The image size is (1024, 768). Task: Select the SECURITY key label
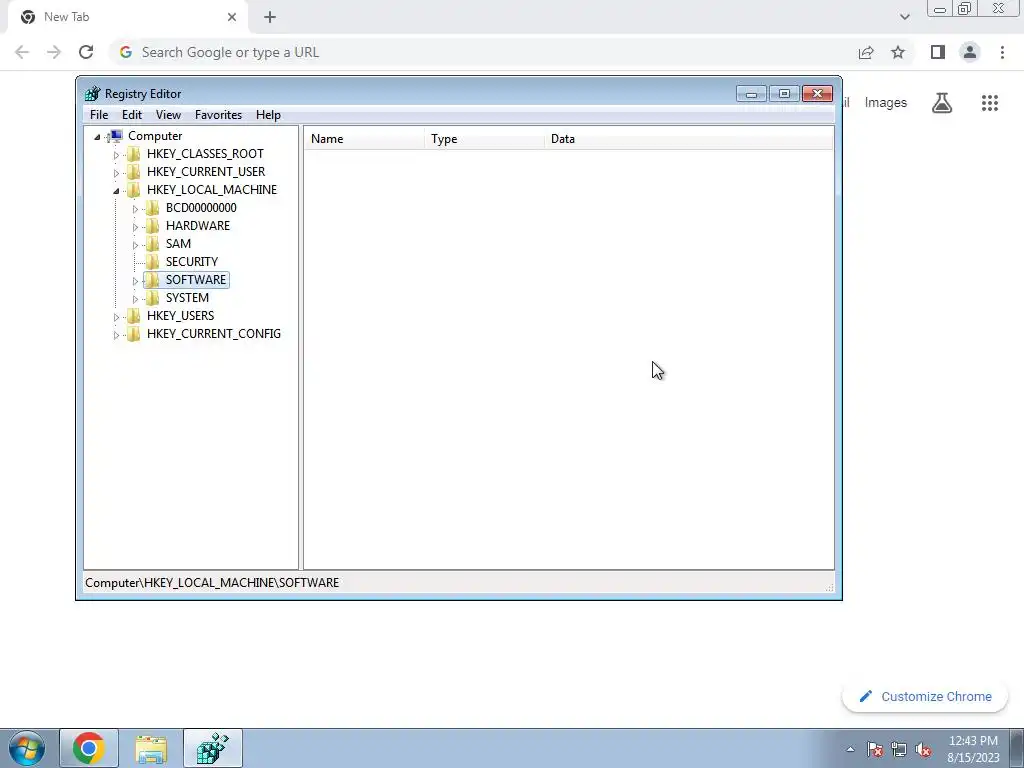[191, 262]
